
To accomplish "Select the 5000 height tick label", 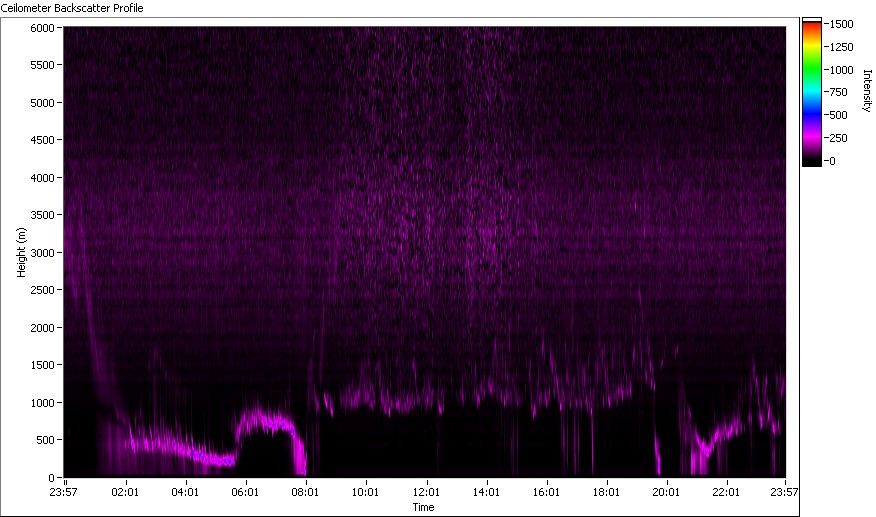I will tap(42, 103).
